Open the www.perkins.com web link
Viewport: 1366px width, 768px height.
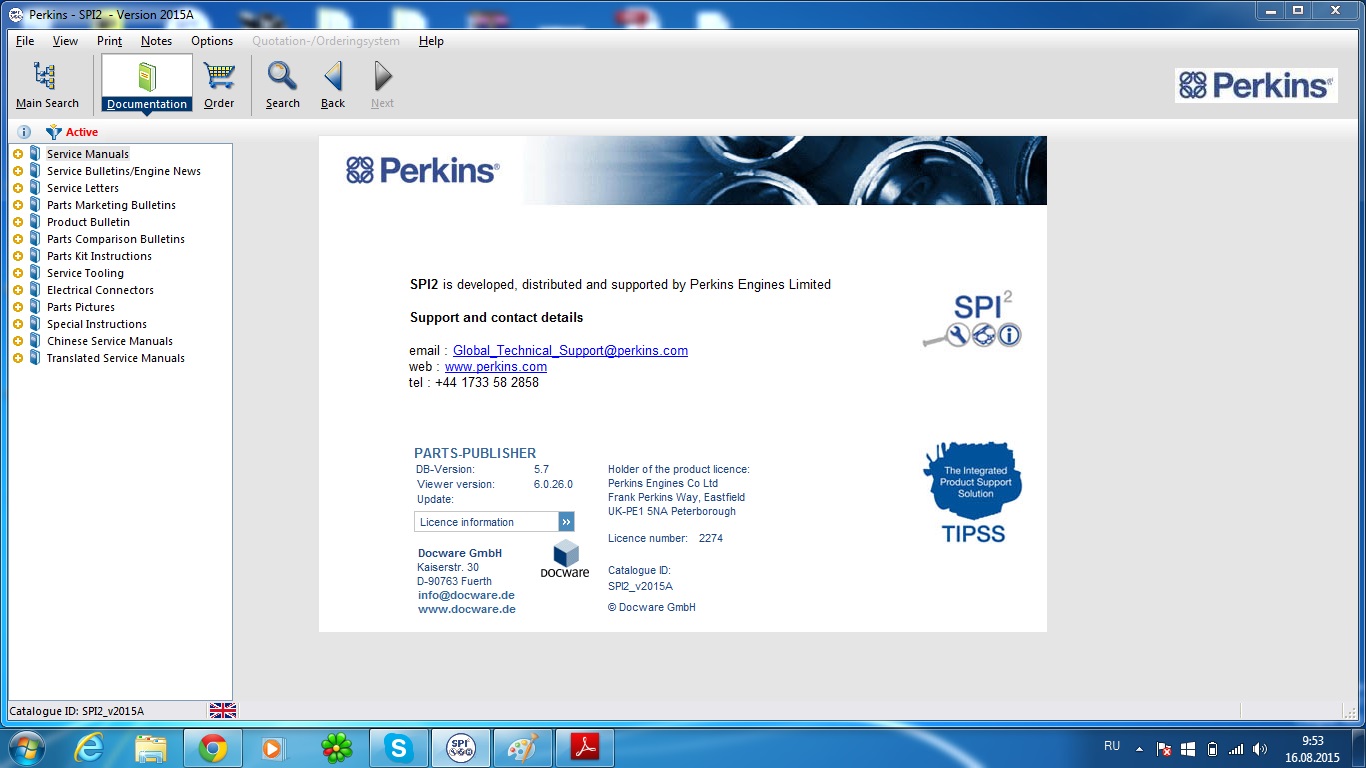pos(496,366)
